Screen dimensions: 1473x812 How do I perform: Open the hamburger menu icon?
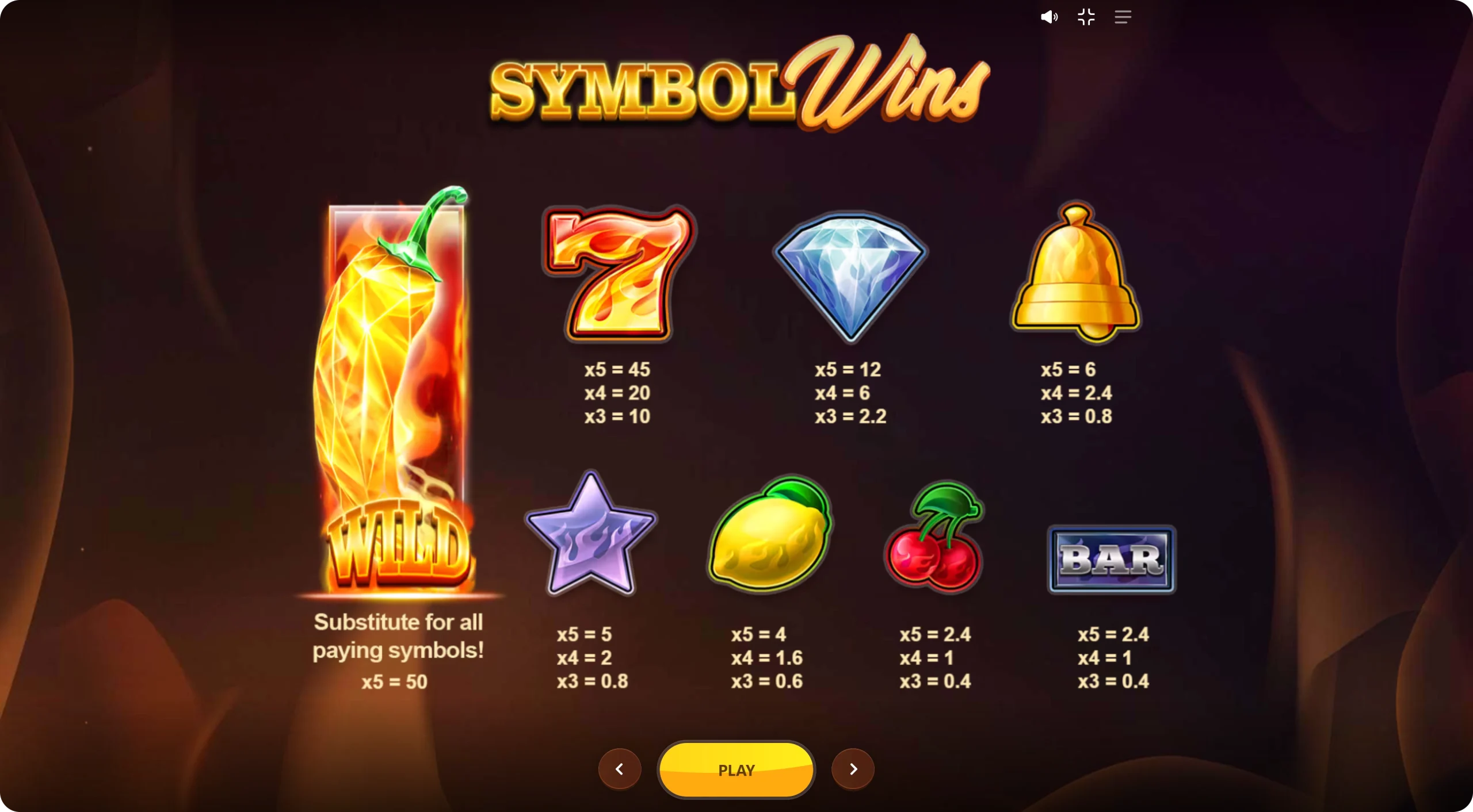coord(1123,17)
